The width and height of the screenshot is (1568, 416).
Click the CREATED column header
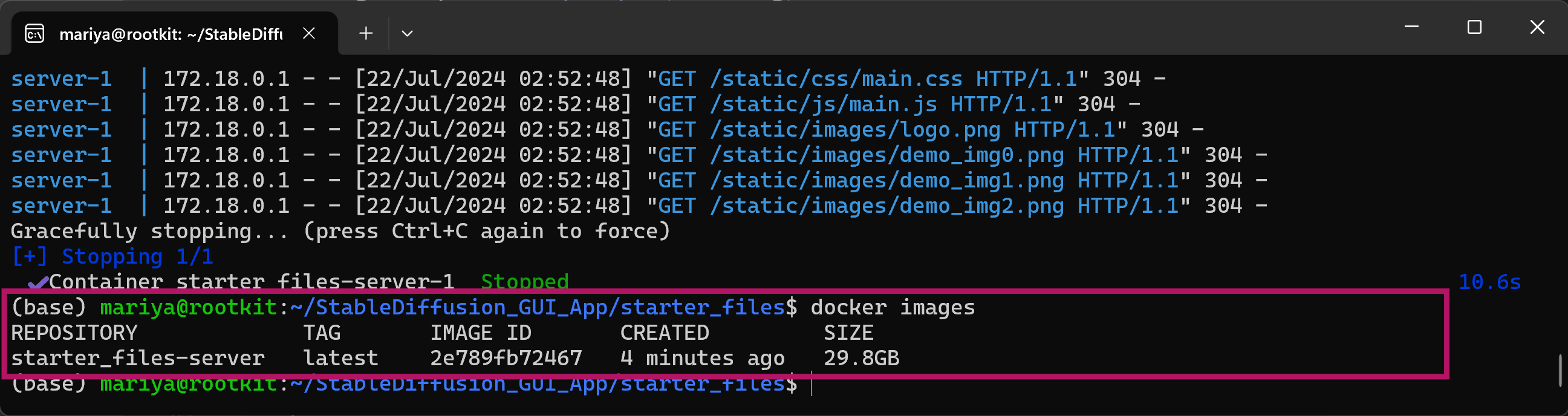[x=665, y=333]
